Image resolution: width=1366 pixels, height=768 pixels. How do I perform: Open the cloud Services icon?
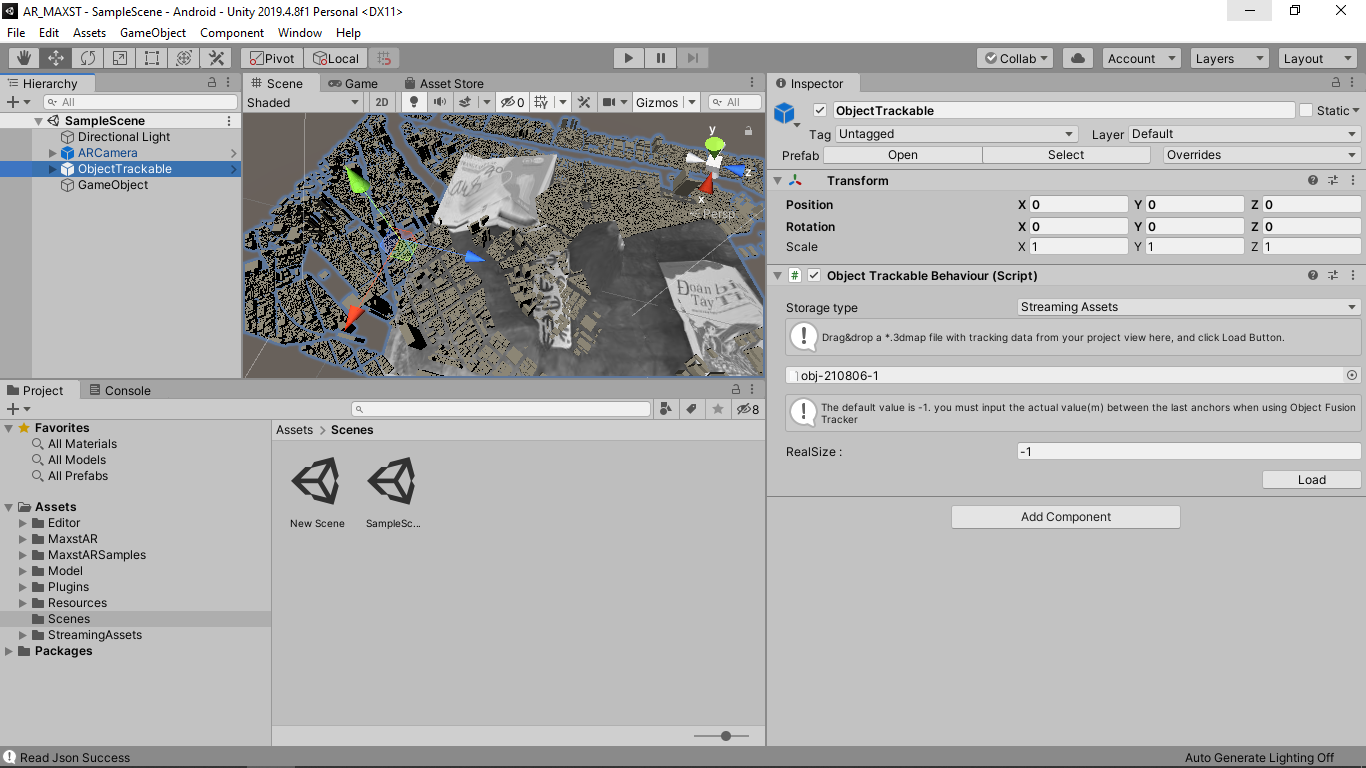(1078, 58)
